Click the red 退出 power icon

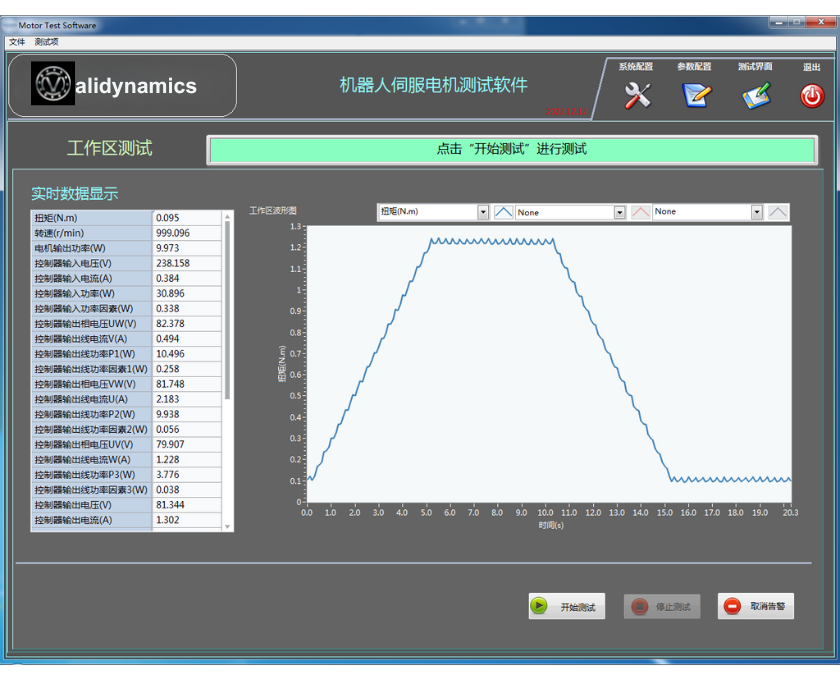(811, 96)
